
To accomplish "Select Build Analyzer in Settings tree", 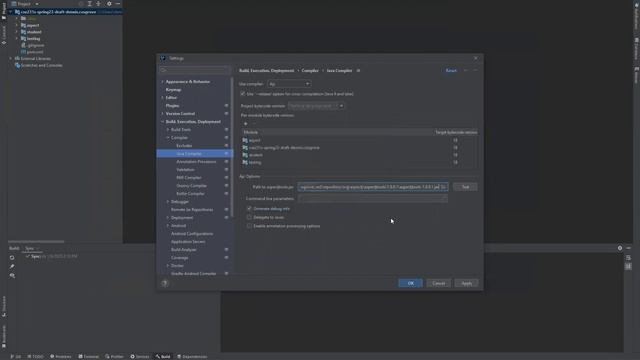I will 184,250.
